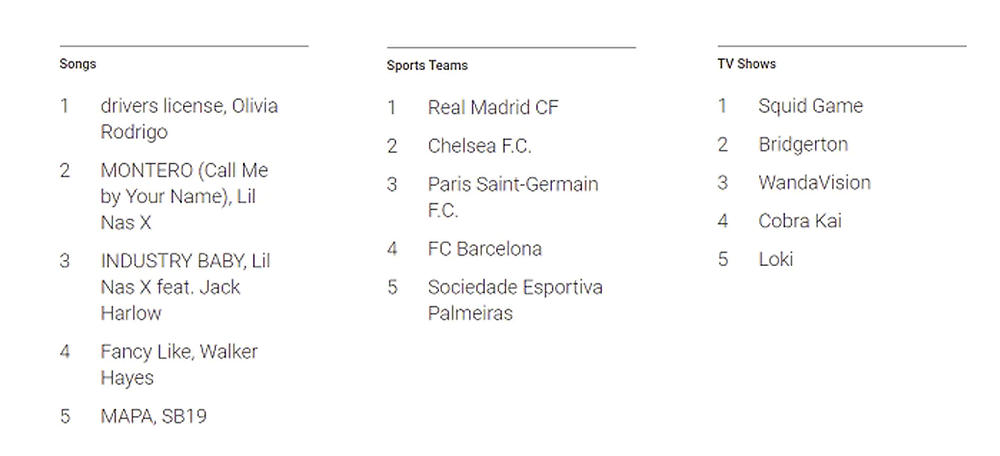Screen dimensions: 1000x456
Task: Click rank number 1 beside Squid Game
Action: [722, 106]
